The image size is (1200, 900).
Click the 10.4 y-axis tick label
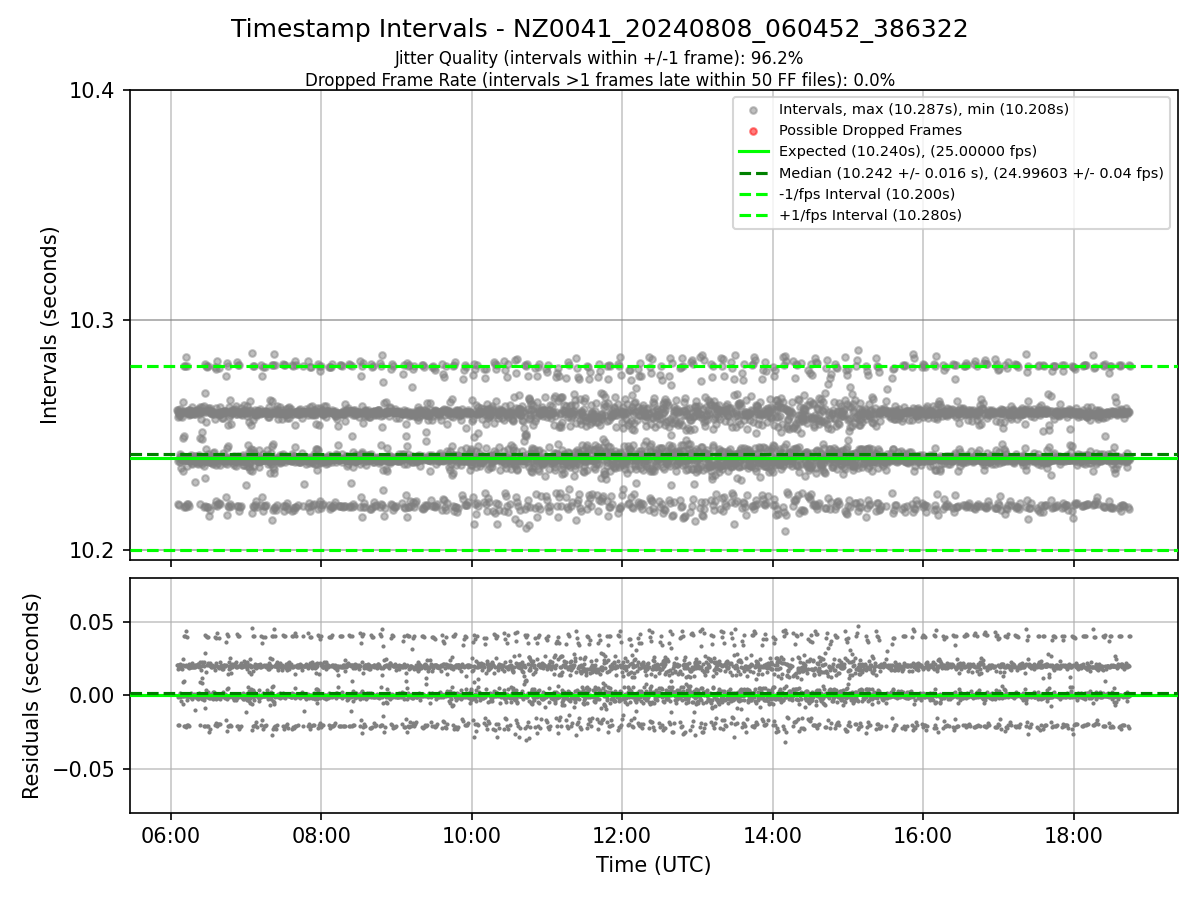tap(94, 91)
